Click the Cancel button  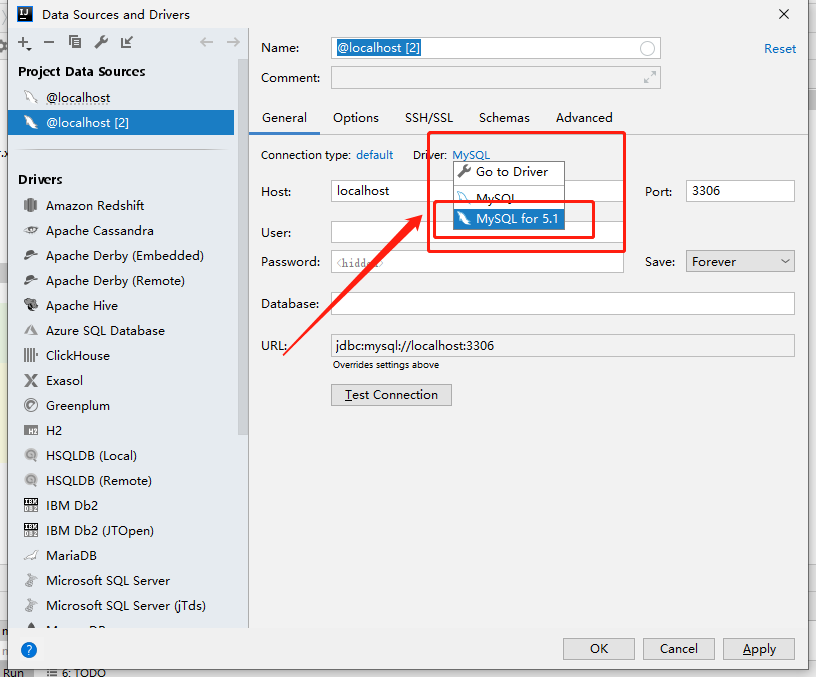click(x=679, y=649)
